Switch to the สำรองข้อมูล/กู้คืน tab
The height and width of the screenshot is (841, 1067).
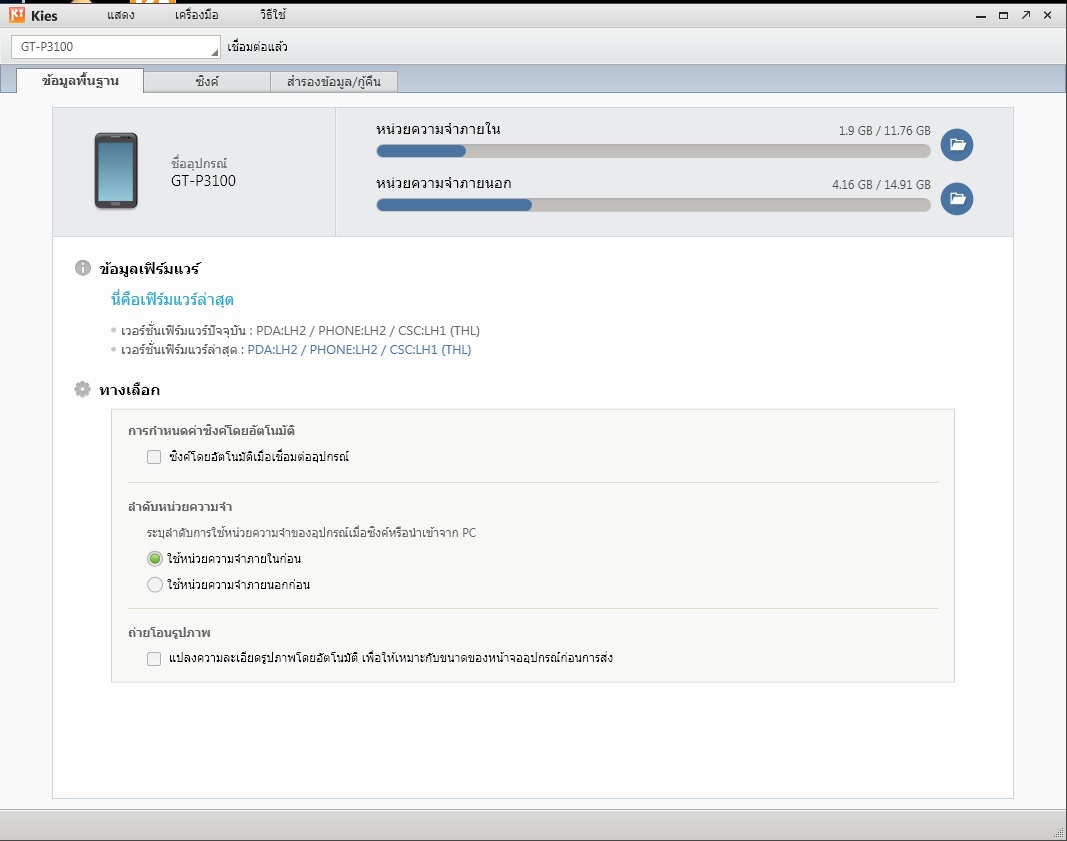coord(333,82)
